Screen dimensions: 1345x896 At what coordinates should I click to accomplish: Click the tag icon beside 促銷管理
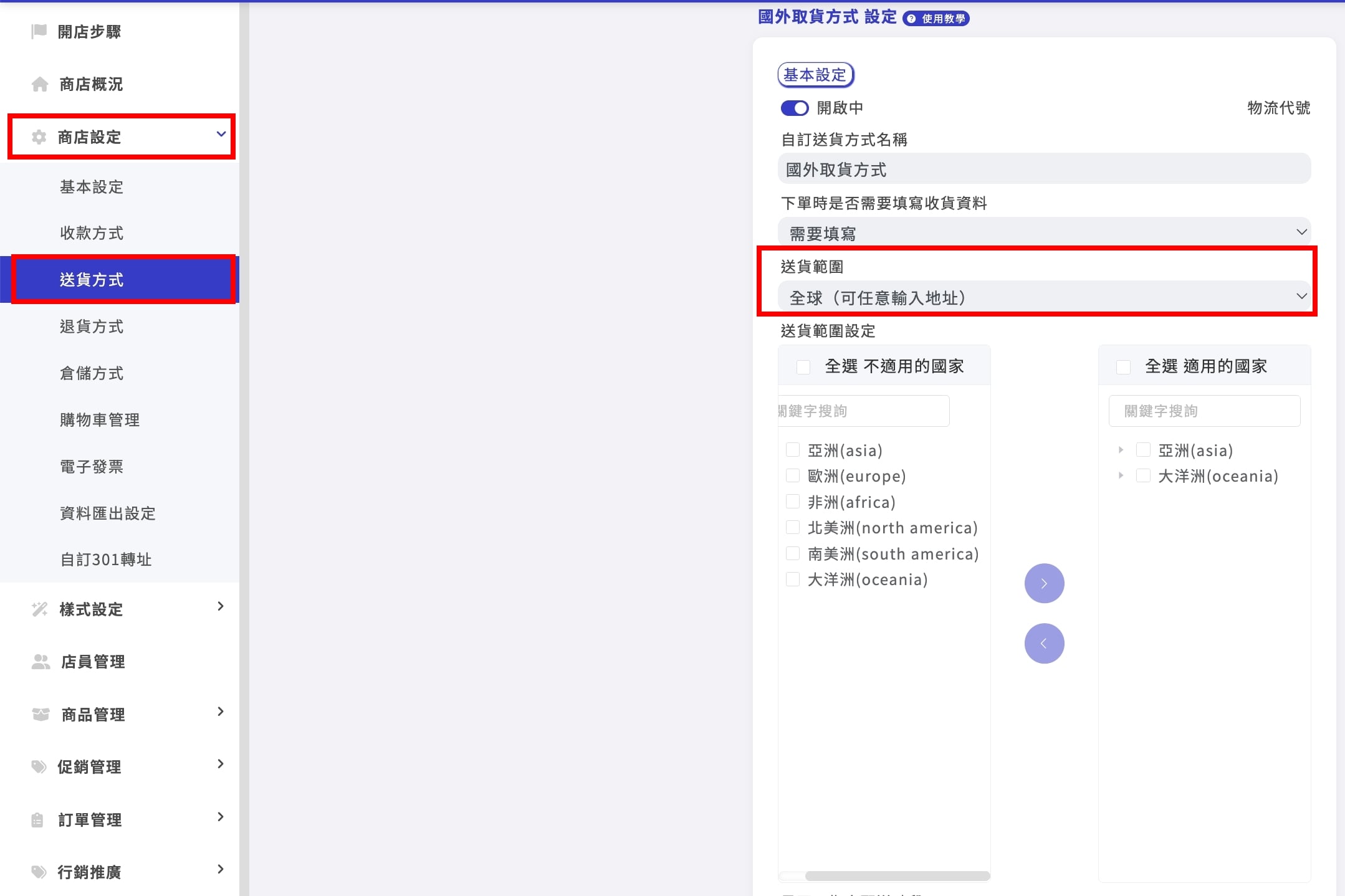(x=39, y=766)
